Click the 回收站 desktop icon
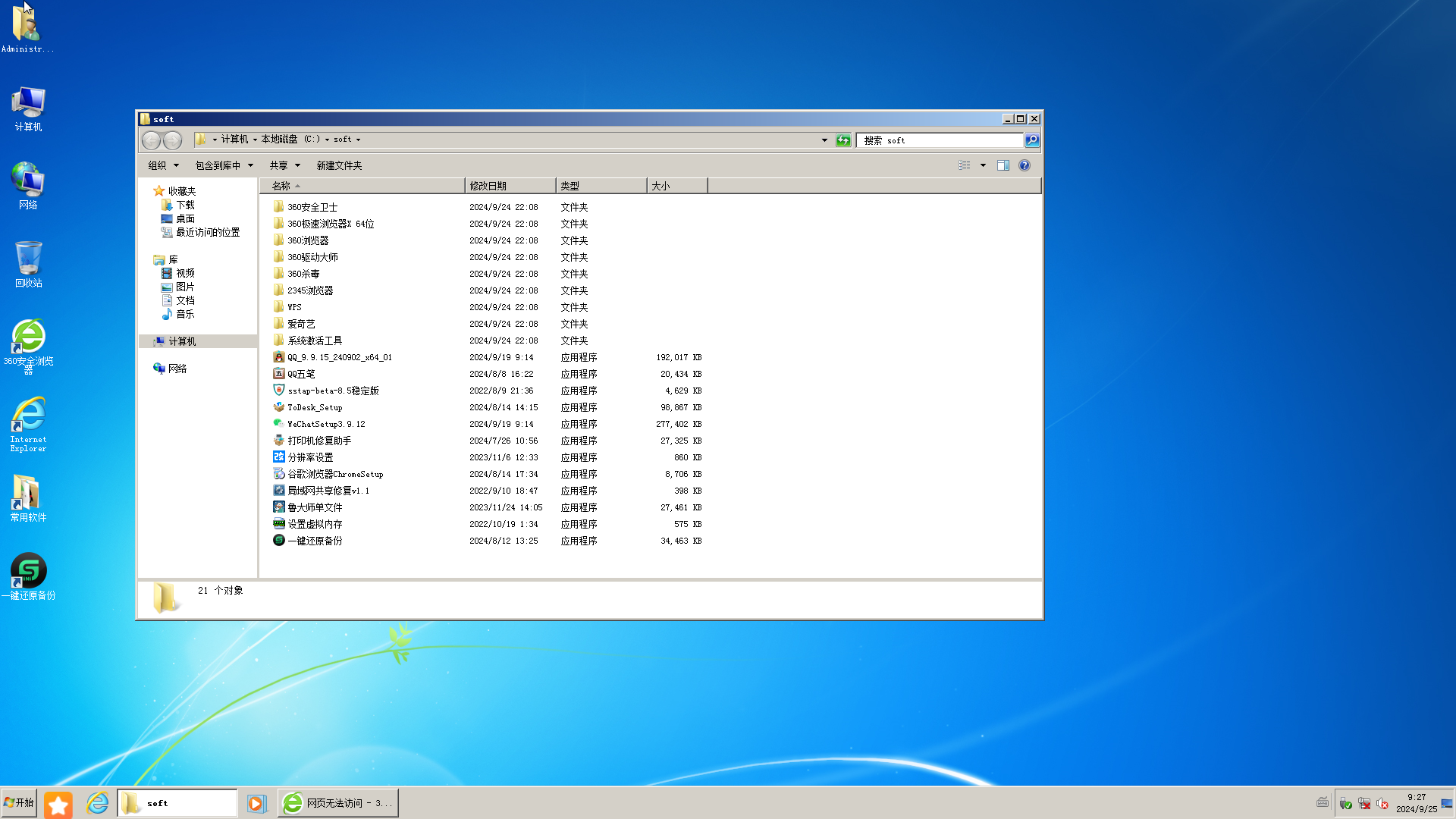The width and height of the screenshot is (1456, 819). click(29, 265)
